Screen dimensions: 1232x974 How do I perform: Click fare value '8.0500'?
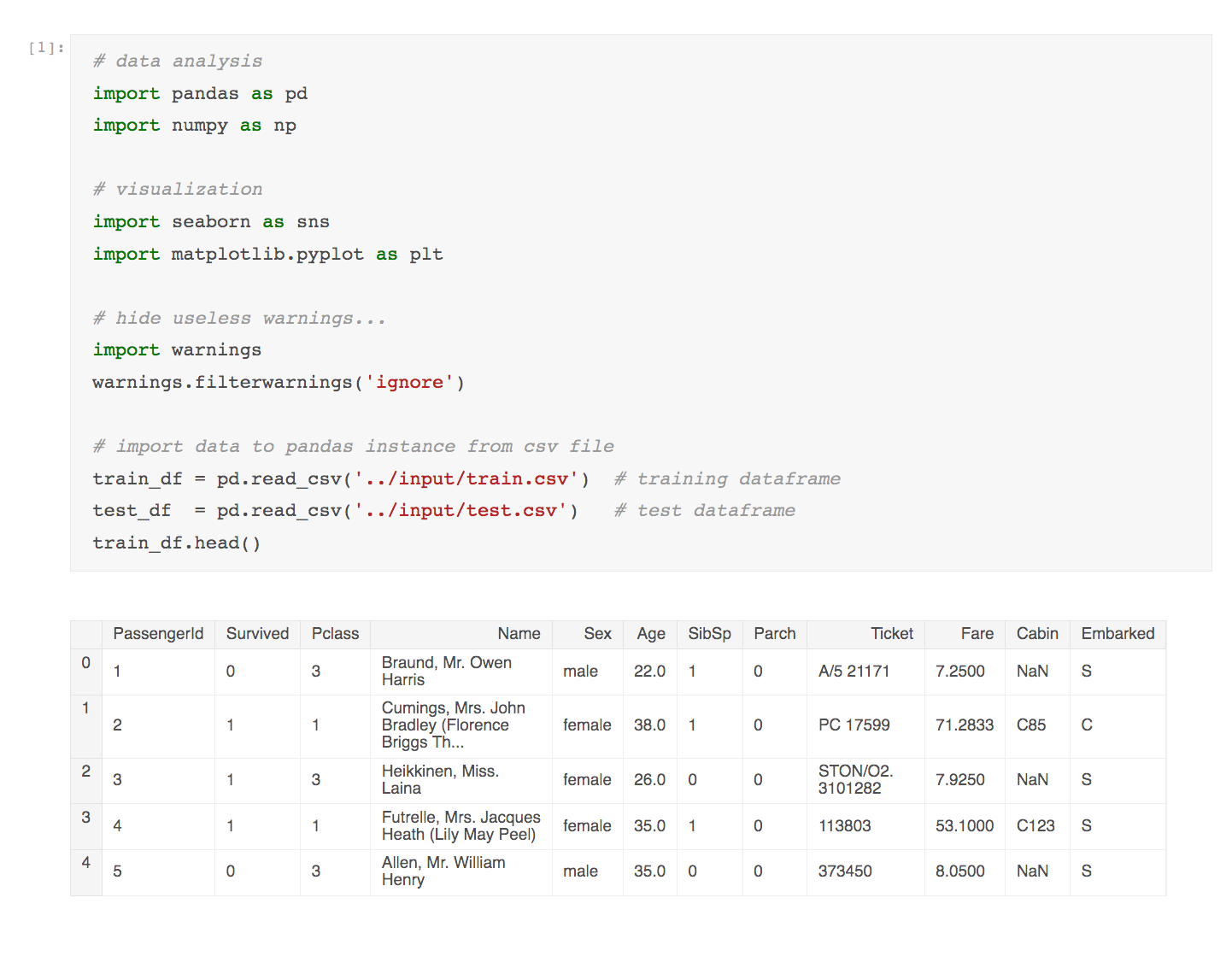point(959,871)
